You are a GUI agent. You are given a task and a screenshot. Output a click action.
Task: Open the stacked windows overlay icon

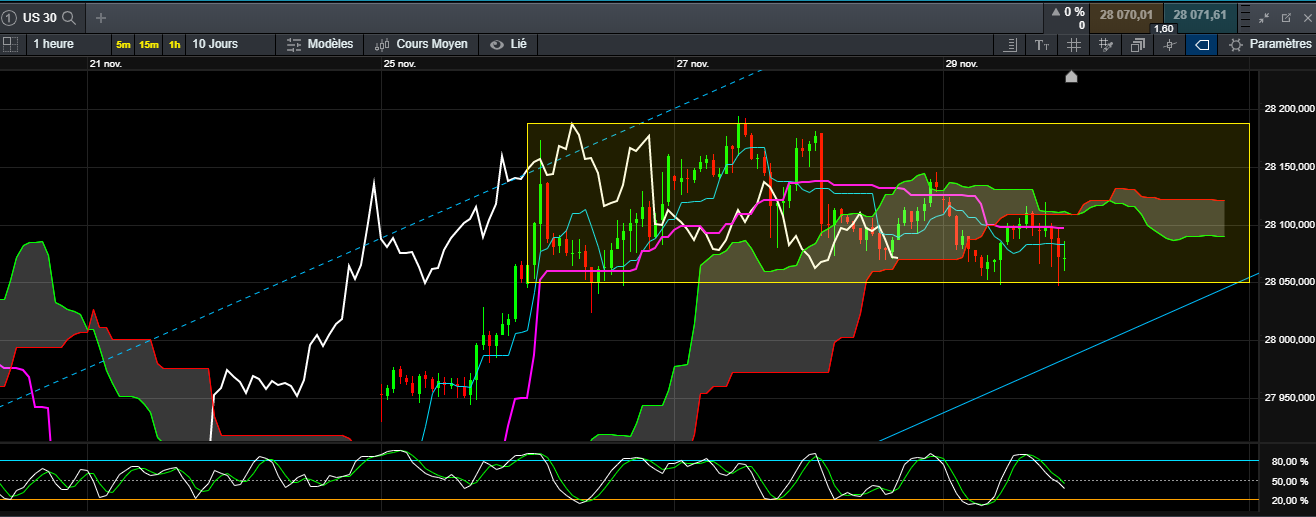tap(1138, 45)
